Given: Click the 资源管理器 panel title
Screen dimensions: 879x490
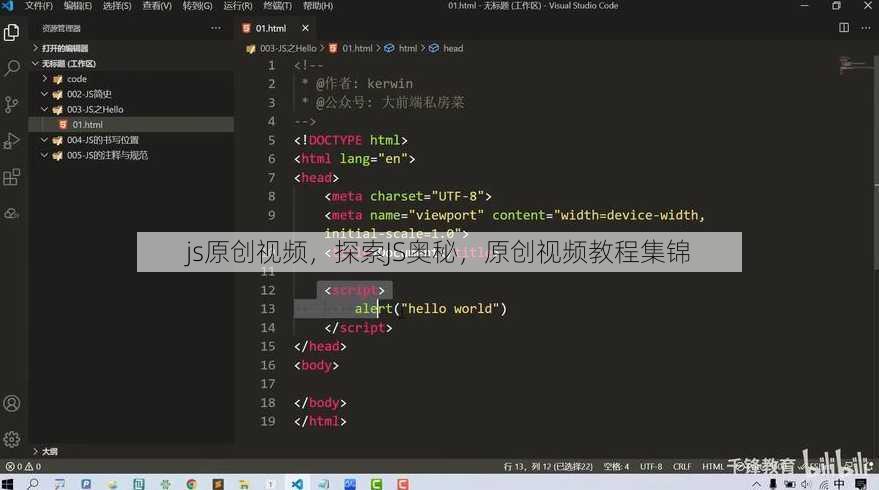Looking at the screenshot, I should 61,28.
